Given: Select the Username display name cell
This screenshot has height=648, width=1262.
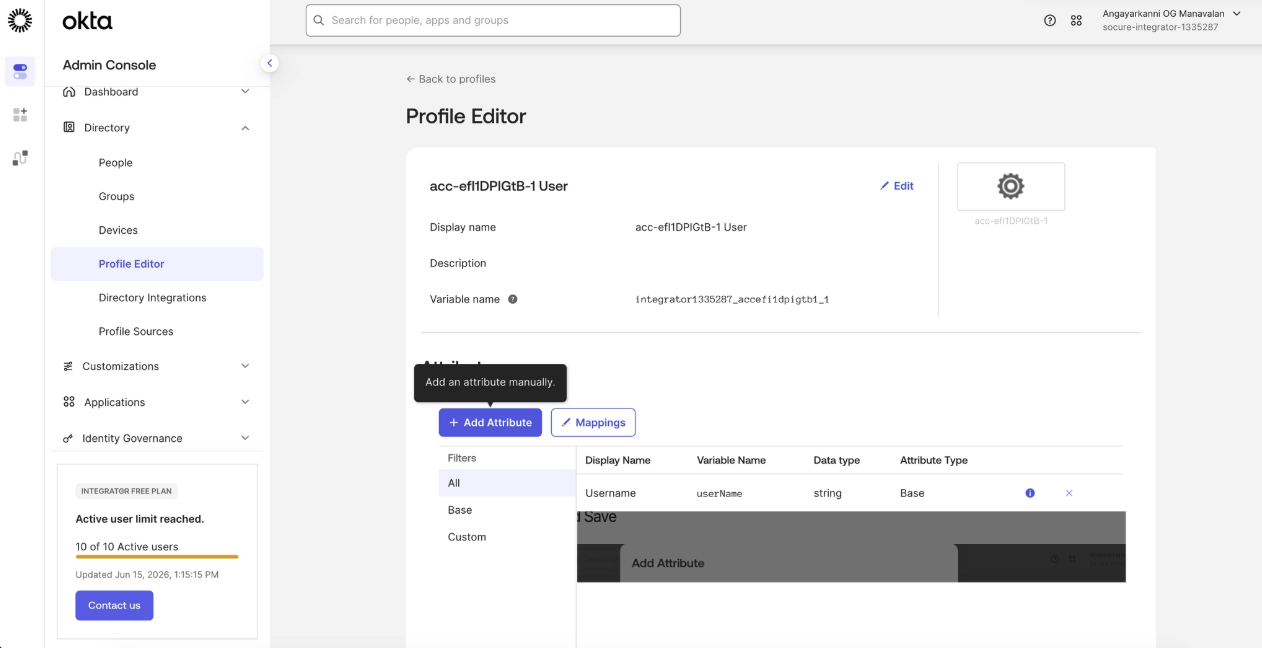Looking at the screenshot, I should click(x=610, y=493).
